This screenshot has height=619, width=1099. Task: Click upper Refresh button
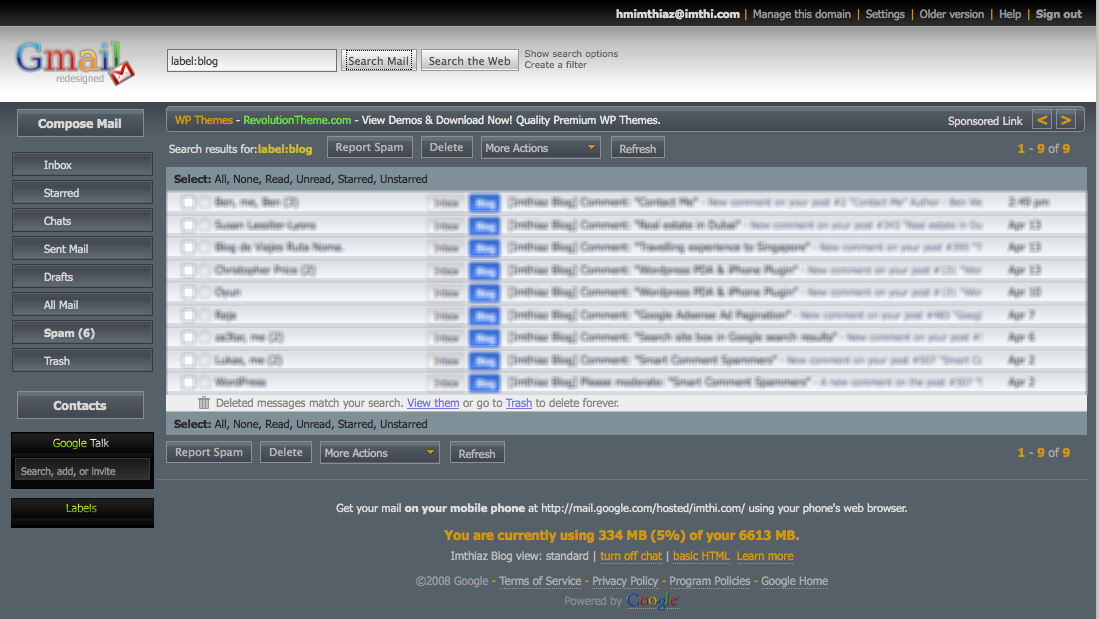coord(637,148)
